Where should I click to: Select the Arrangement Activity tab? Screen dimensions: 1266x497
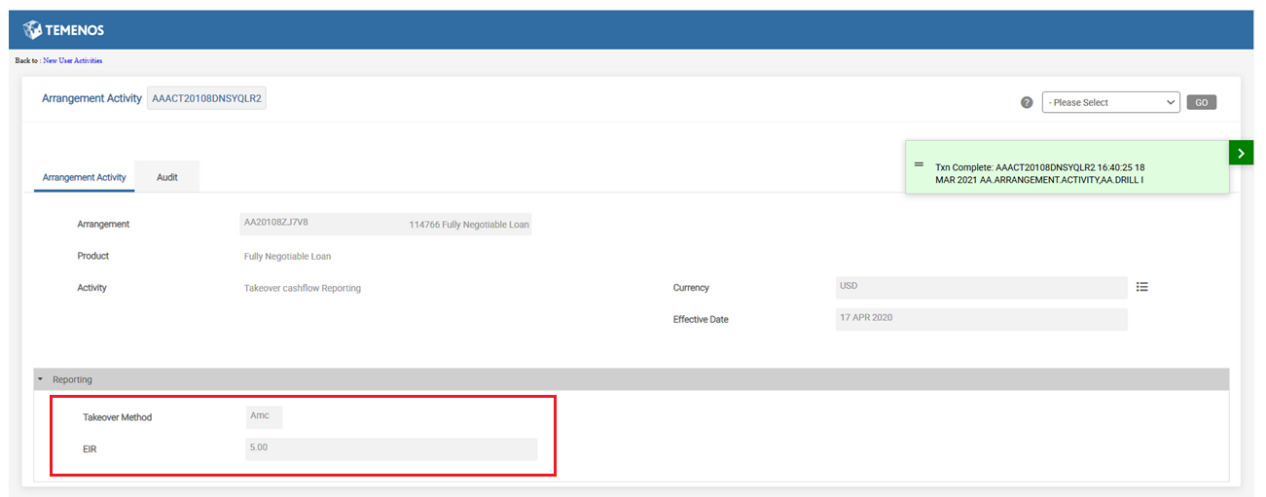84,177
